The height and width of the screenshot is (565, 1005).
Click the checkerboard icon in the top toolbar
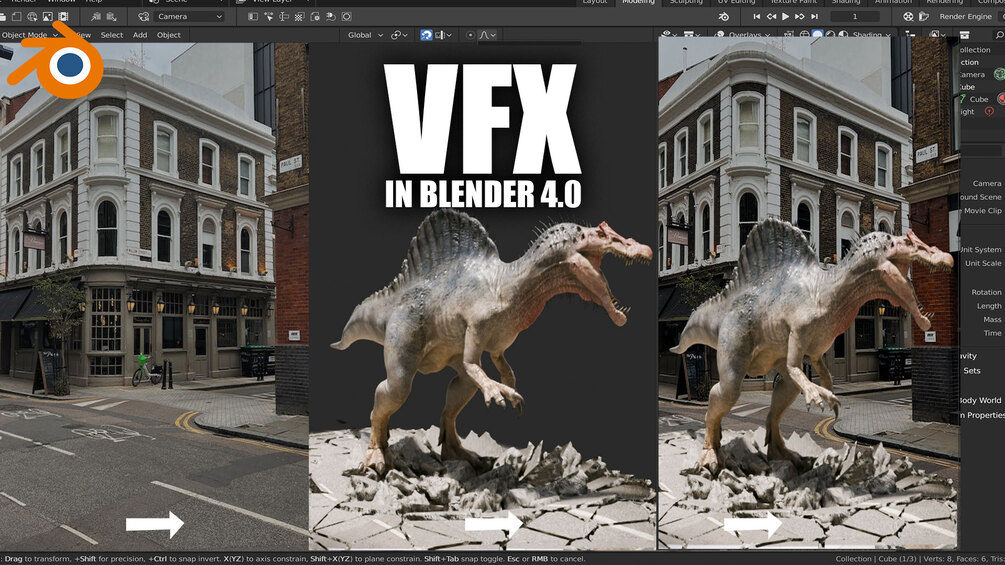299,17
